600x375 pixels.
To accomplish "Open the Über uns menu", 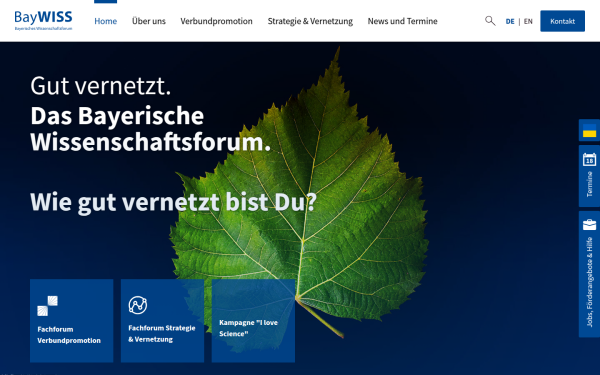I will point(149,21).
